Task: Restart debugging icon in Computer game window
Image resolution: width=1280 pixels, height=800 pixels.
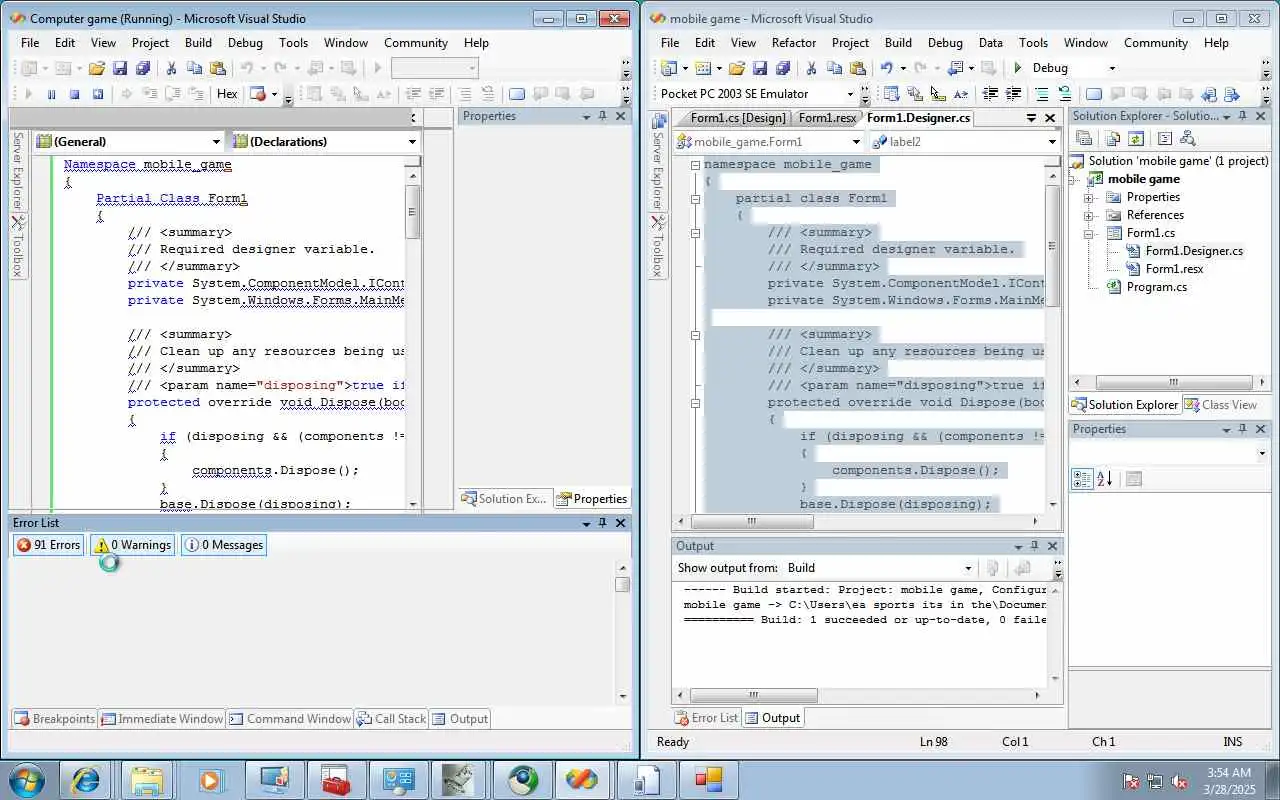Action: pos(98,94)
